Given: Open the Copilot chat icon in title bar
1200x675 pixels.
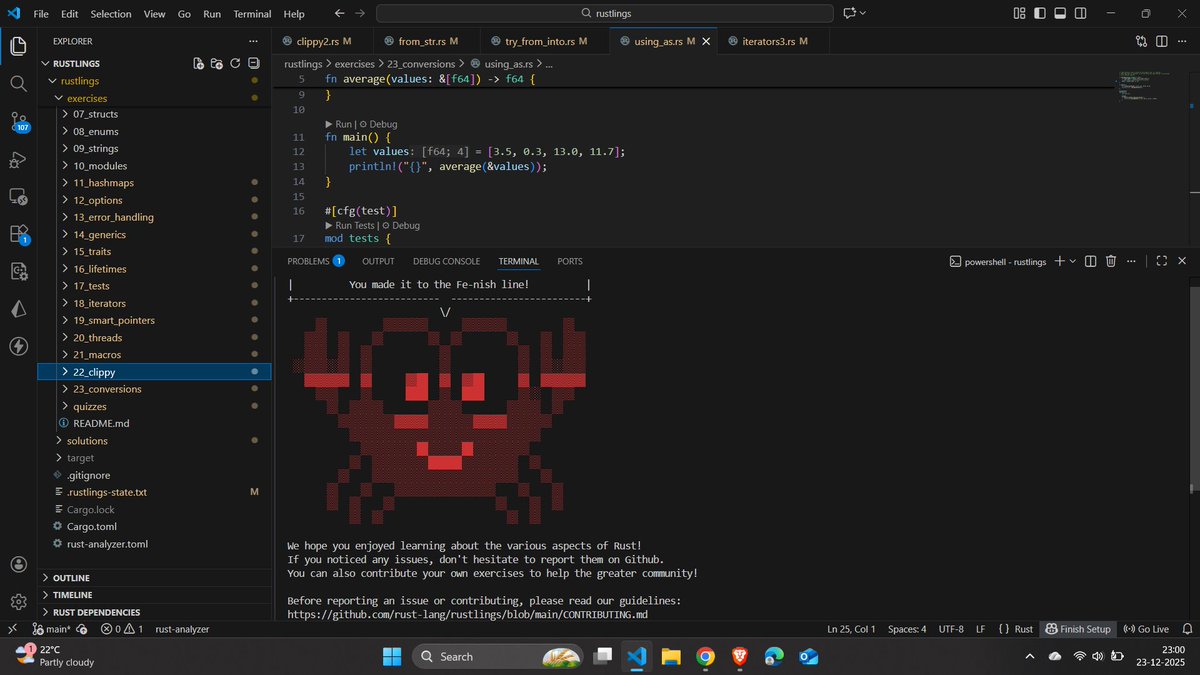Looking at the screenshot, I should [x=850, y=13].
